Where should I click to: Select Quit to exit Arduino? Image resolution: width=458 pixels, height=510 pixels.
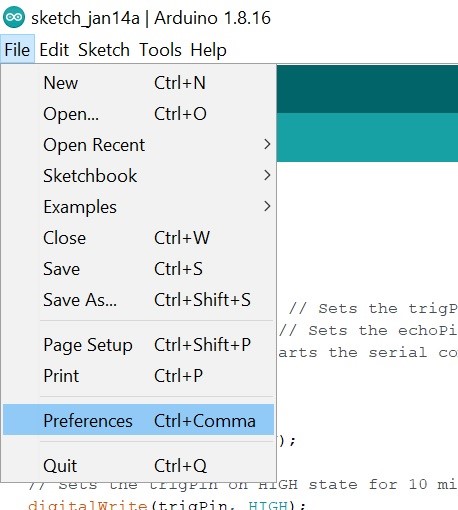138,466
